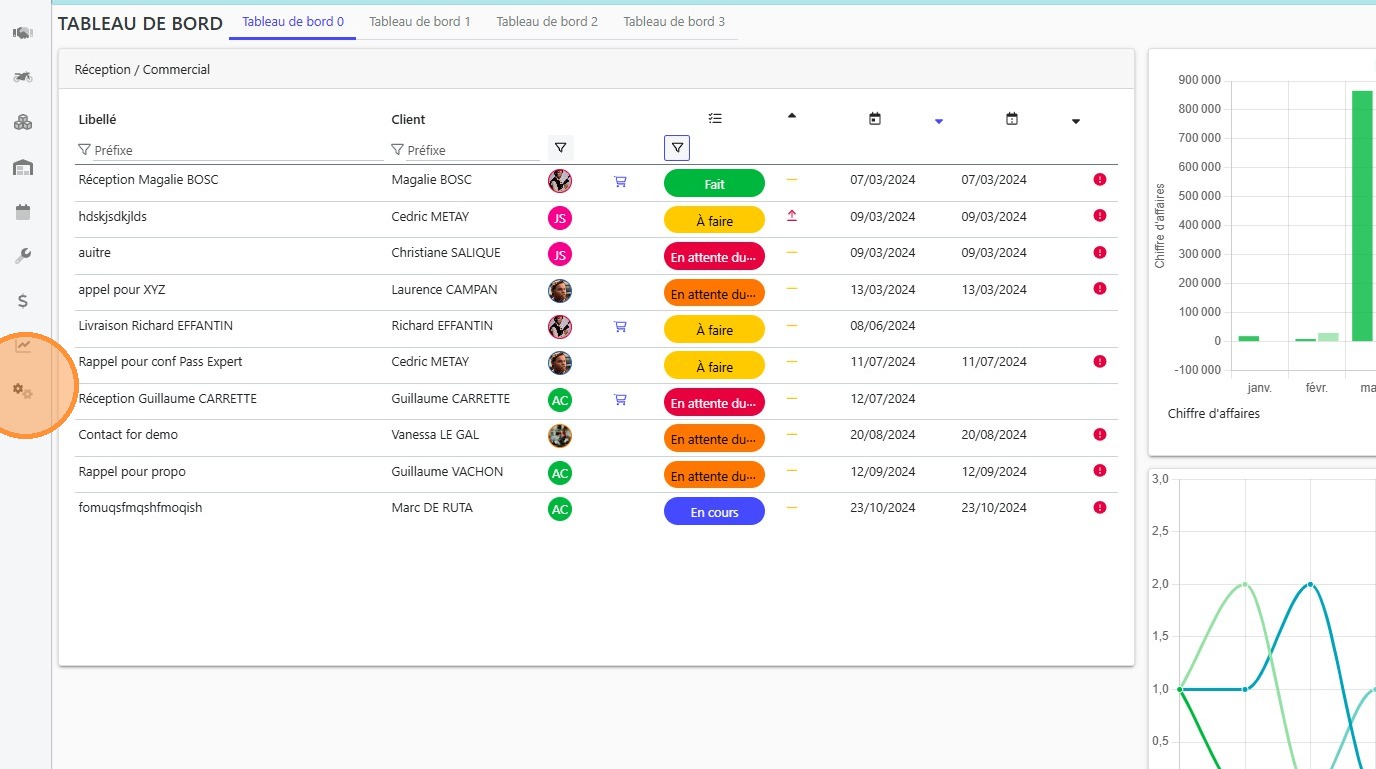Switch to the Tableau de bord 1 tab

pyautogui.click(x=420, y=21)
